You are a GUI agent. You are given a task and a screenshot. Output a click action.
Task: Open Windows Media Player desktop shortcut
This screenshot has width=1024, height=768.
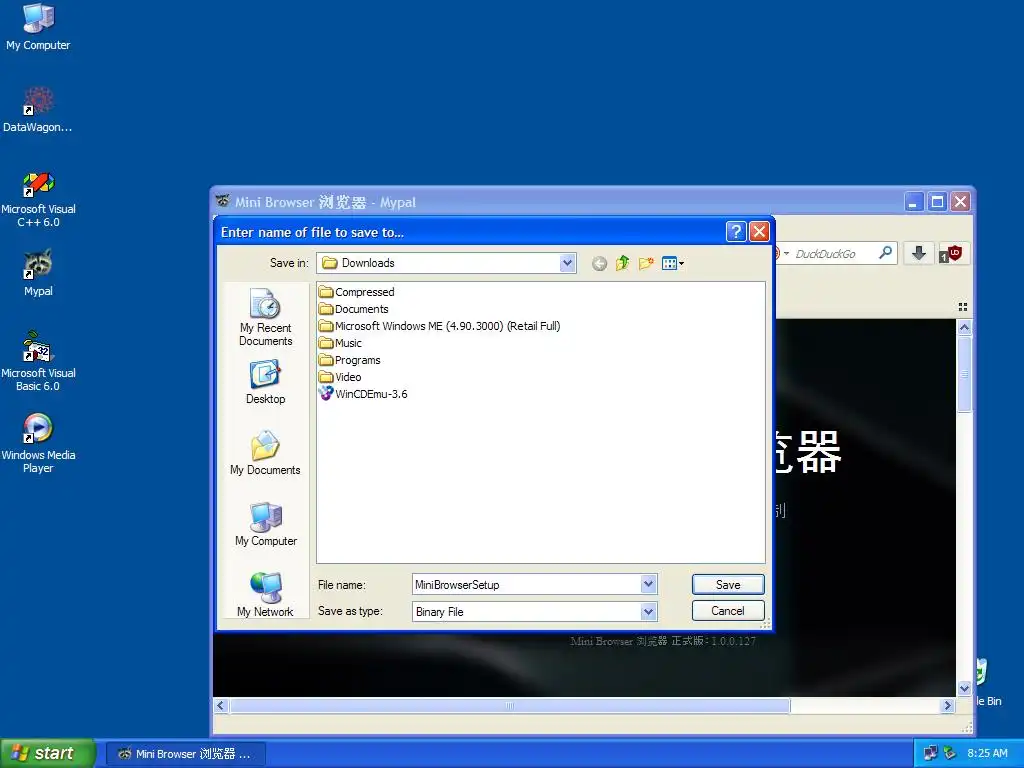(38, 443)
